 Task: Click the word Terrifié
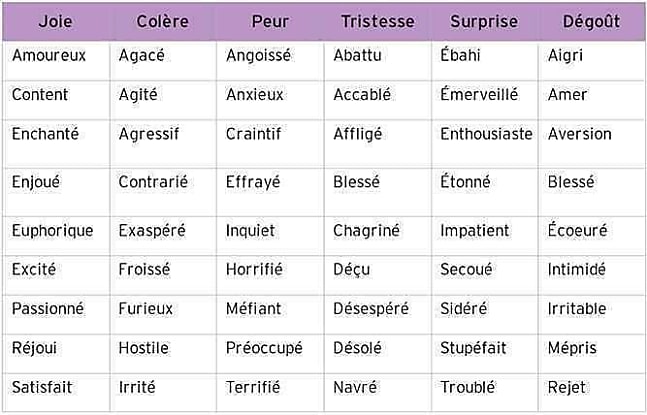click(253, 387)
